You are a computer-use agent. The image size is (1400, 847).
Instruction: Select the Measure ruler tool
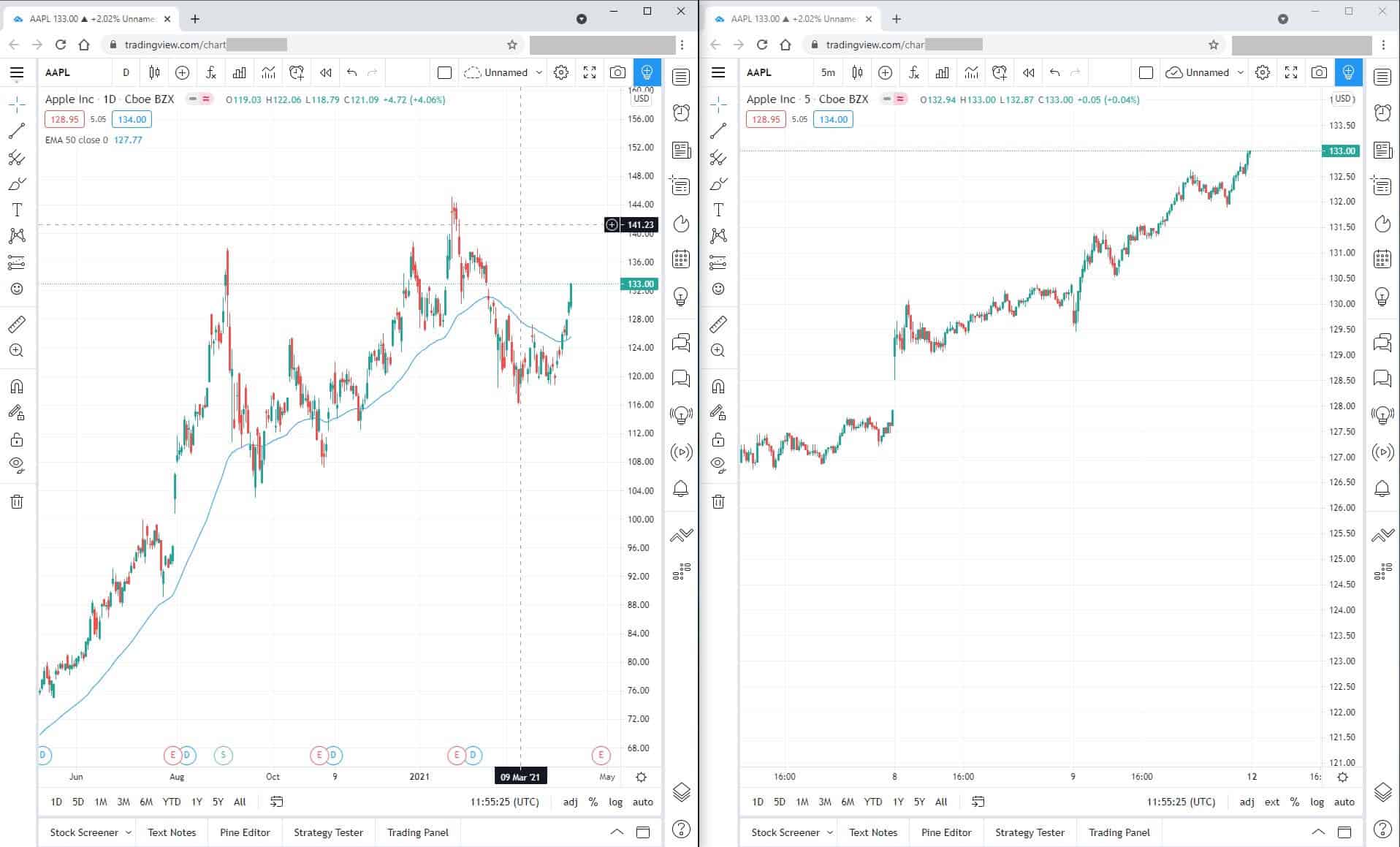pyautogui.click(x=16, y=324)
